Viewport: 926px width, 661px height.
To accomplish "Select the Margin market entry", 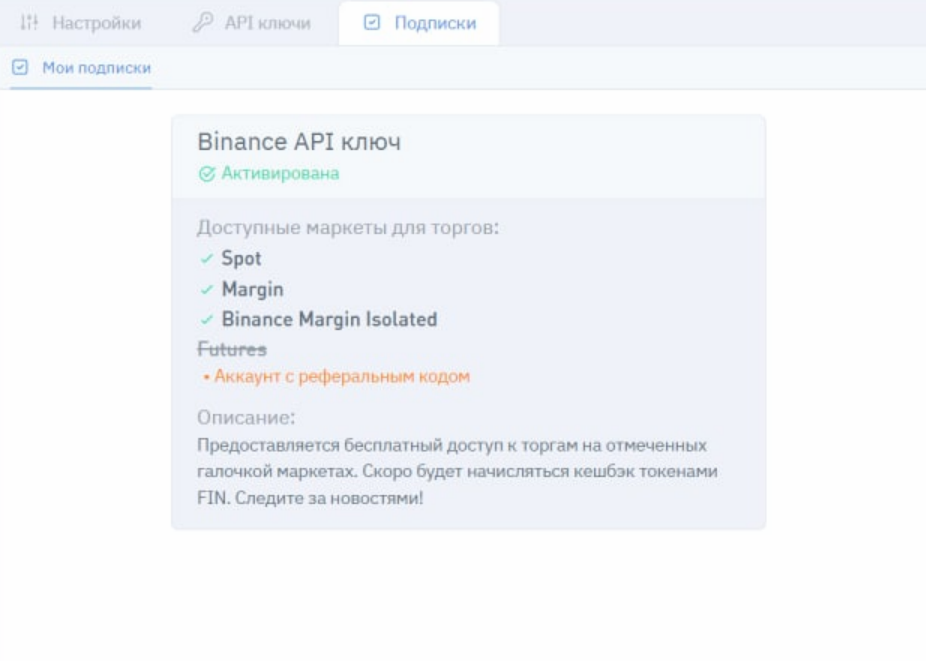I will click(253, 289).
